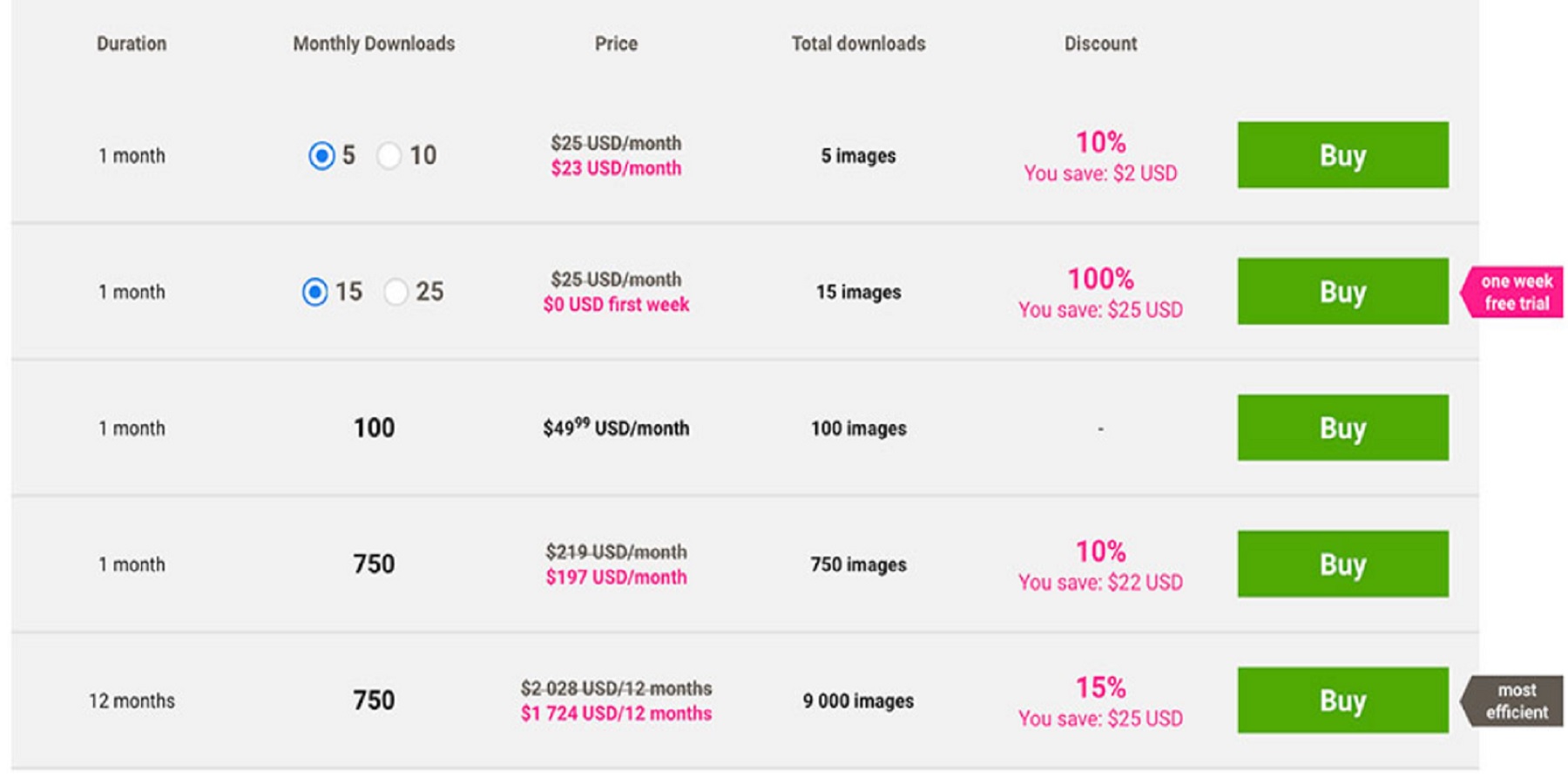Click the $0 USD first week price
Viewport: 1568px width, 784px height.
click(x=616, y=304)
